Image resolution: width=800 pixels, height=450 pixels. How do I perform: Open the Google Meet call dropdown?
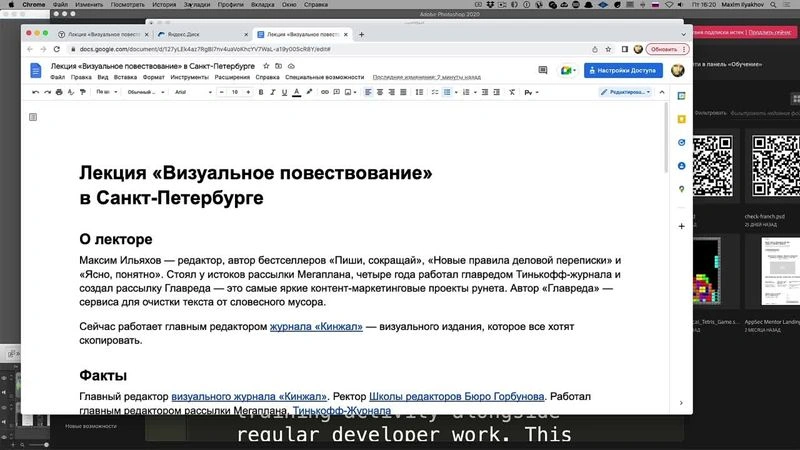pyautogui.click(x=568, y=70)
